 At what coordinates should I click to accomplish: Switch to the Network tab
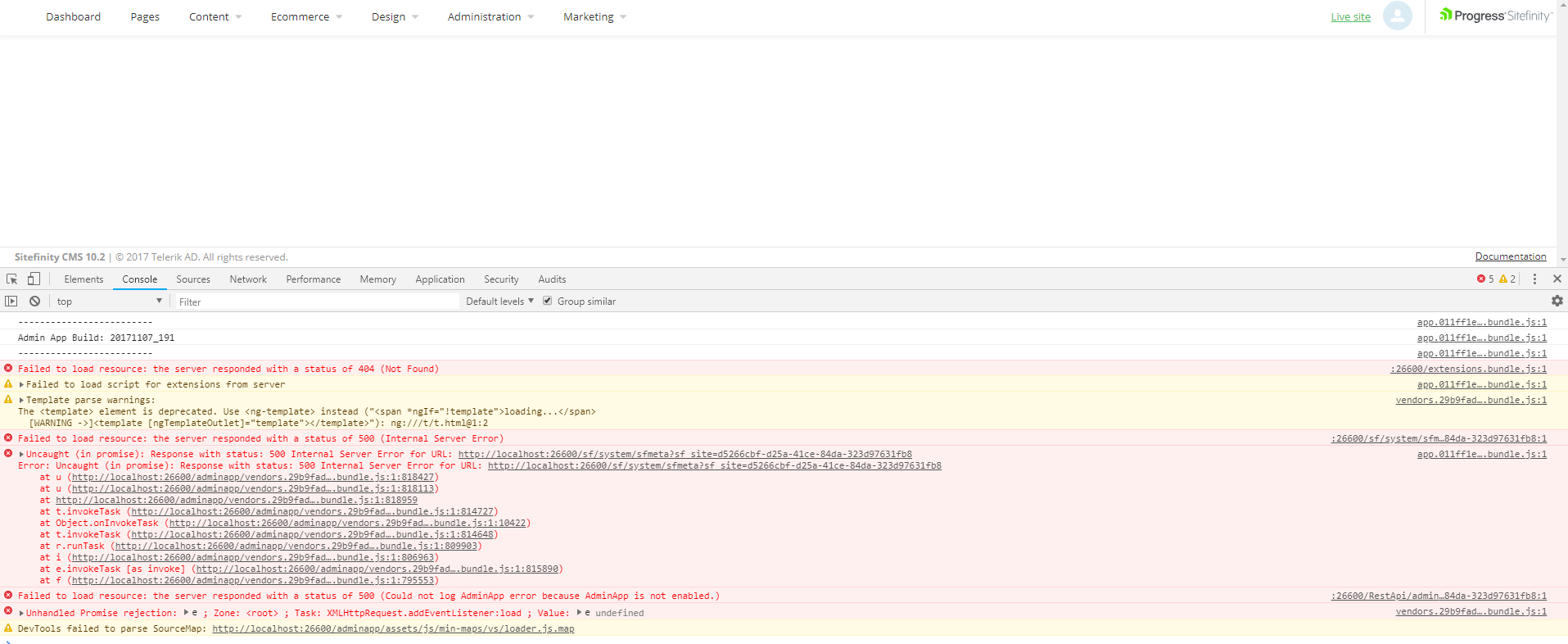[x=248, y=279]
